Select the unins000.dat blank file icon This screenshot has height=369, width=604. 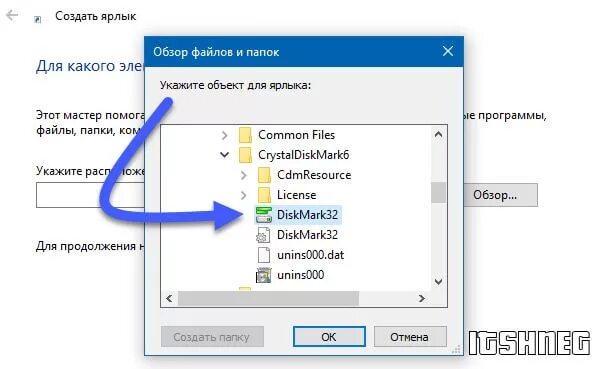point(264,255)
